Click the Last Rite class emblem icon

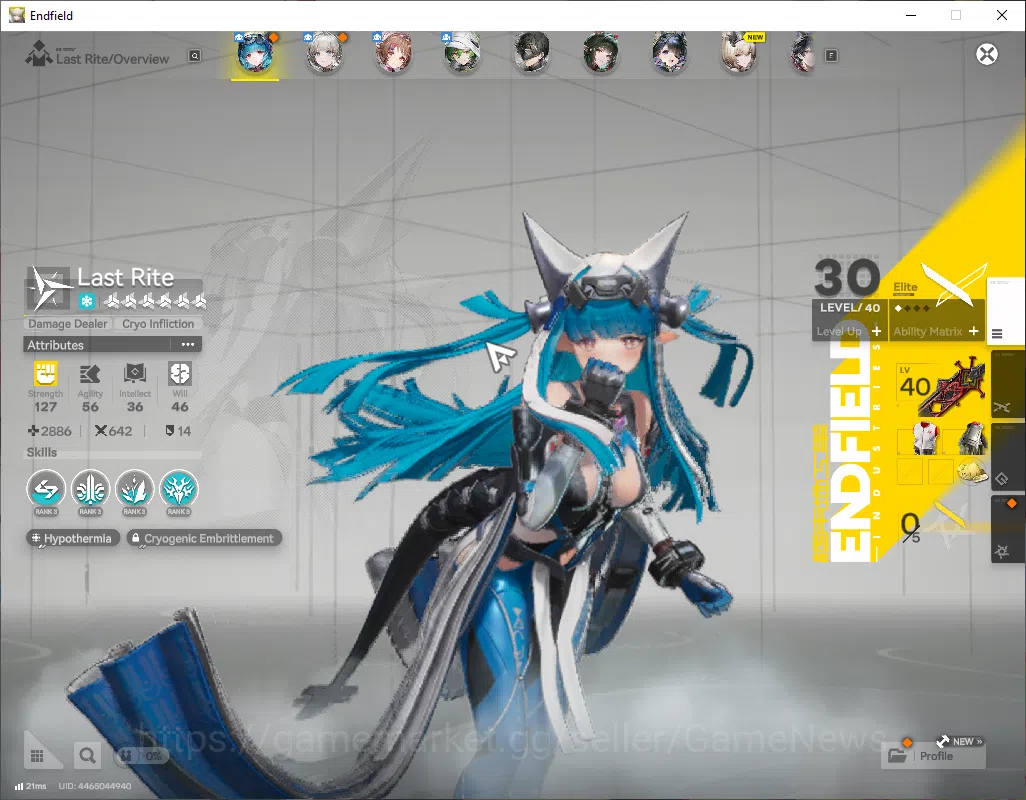[x=48, y=288]
